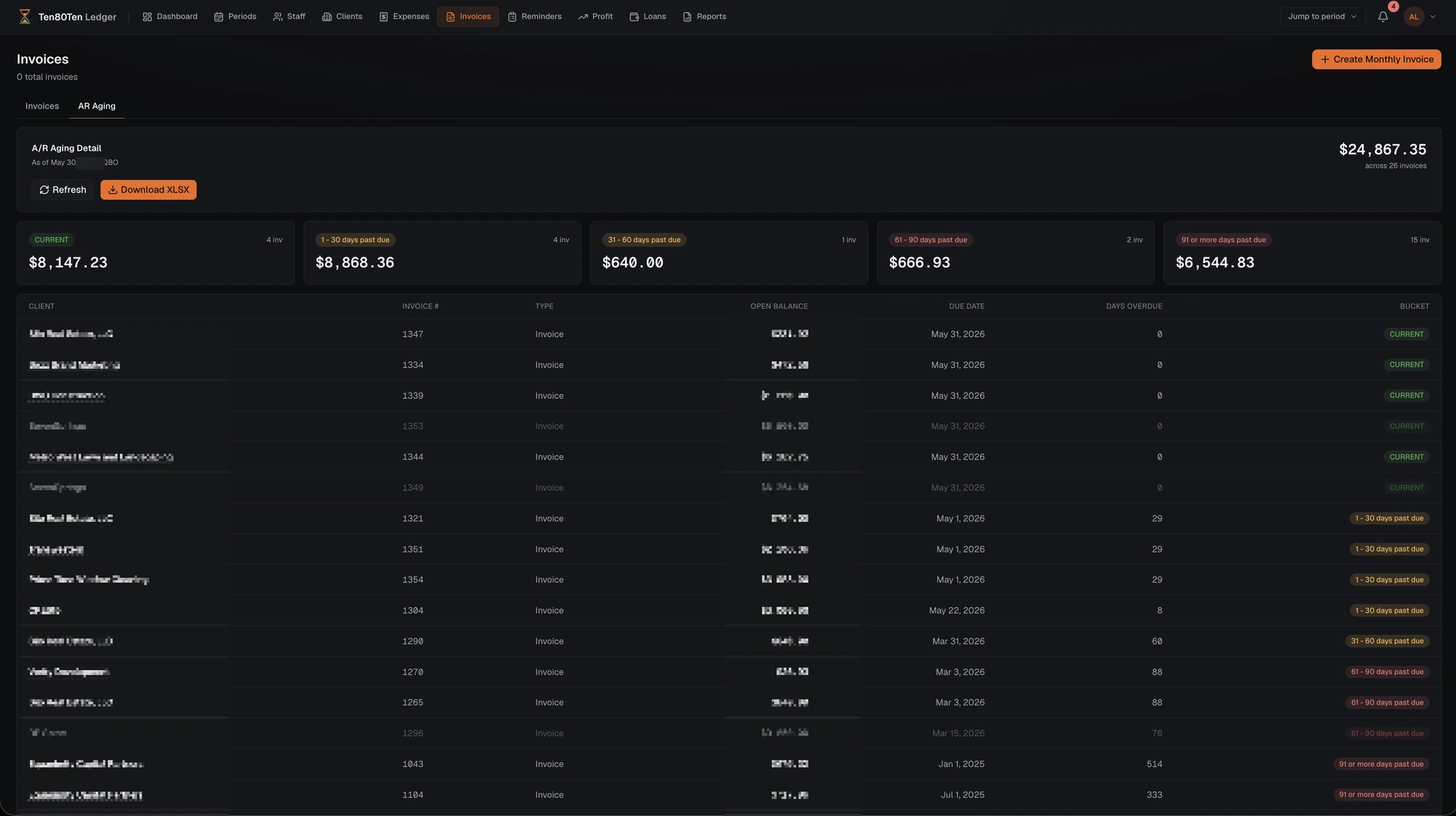
Task: Open the Expenses page
Action: [x=404, y=17]
